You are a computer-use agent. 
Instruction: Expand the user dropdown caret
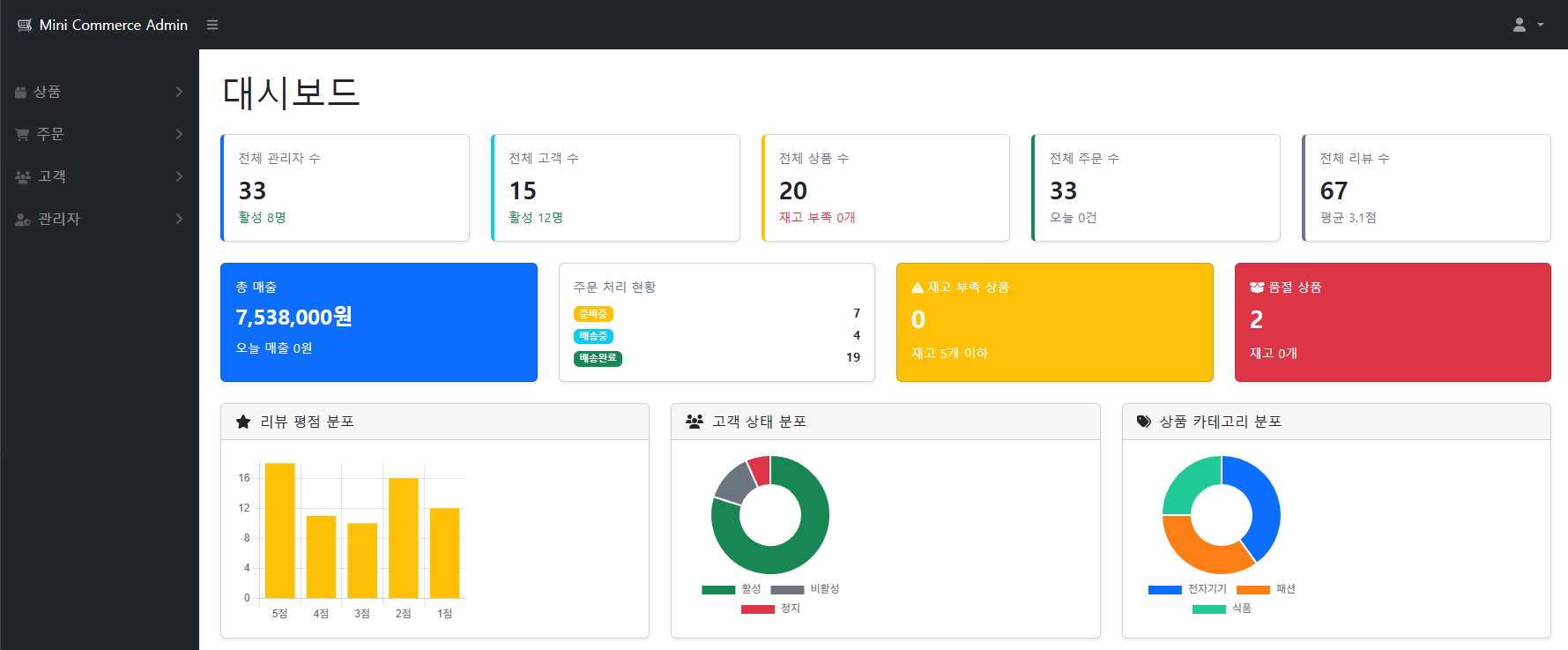tap(1541, 25)
